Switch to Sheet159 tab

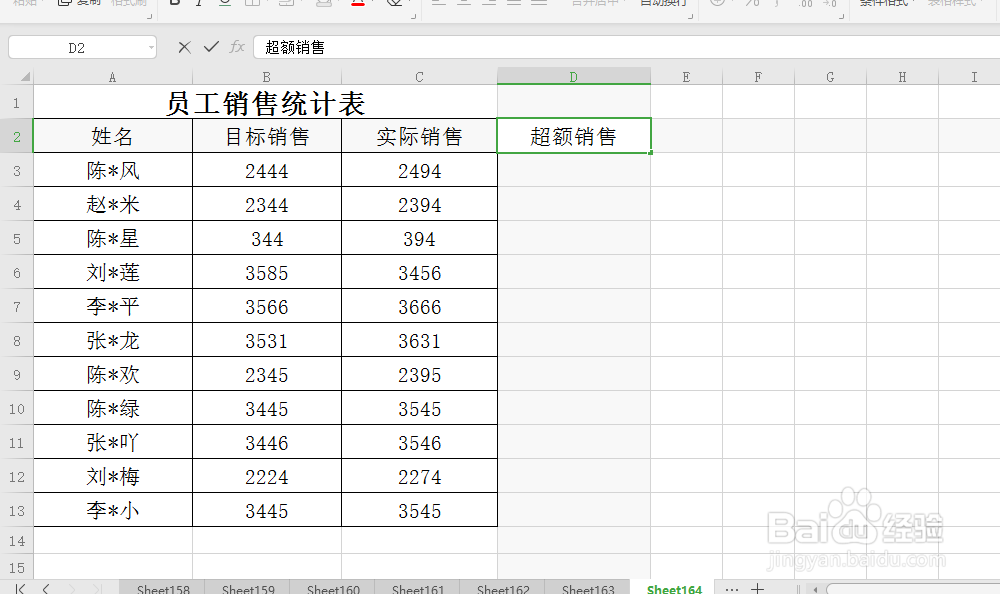248,589
